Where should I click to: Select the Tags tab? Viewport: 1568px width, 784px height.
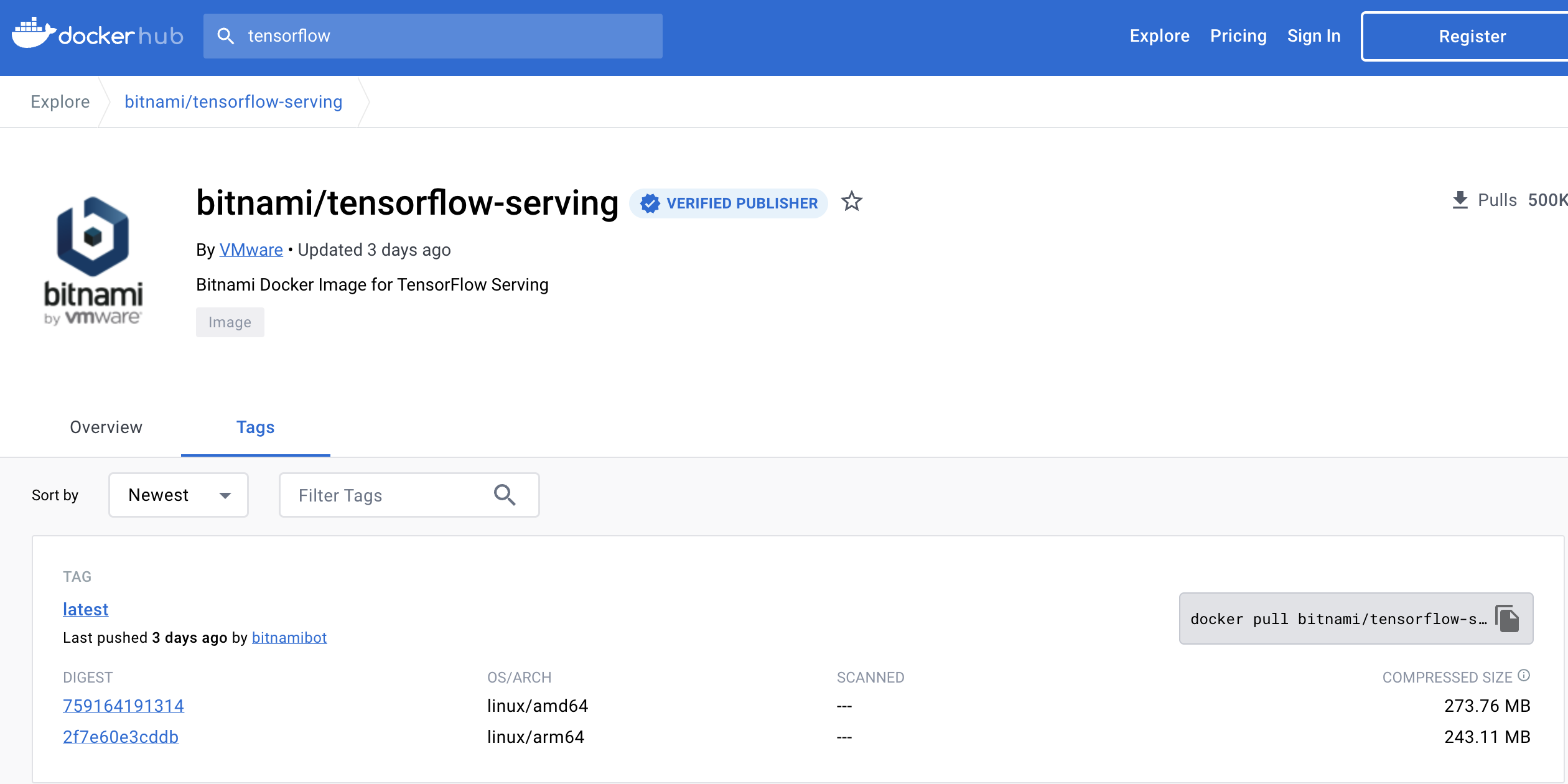pos(255,427)
